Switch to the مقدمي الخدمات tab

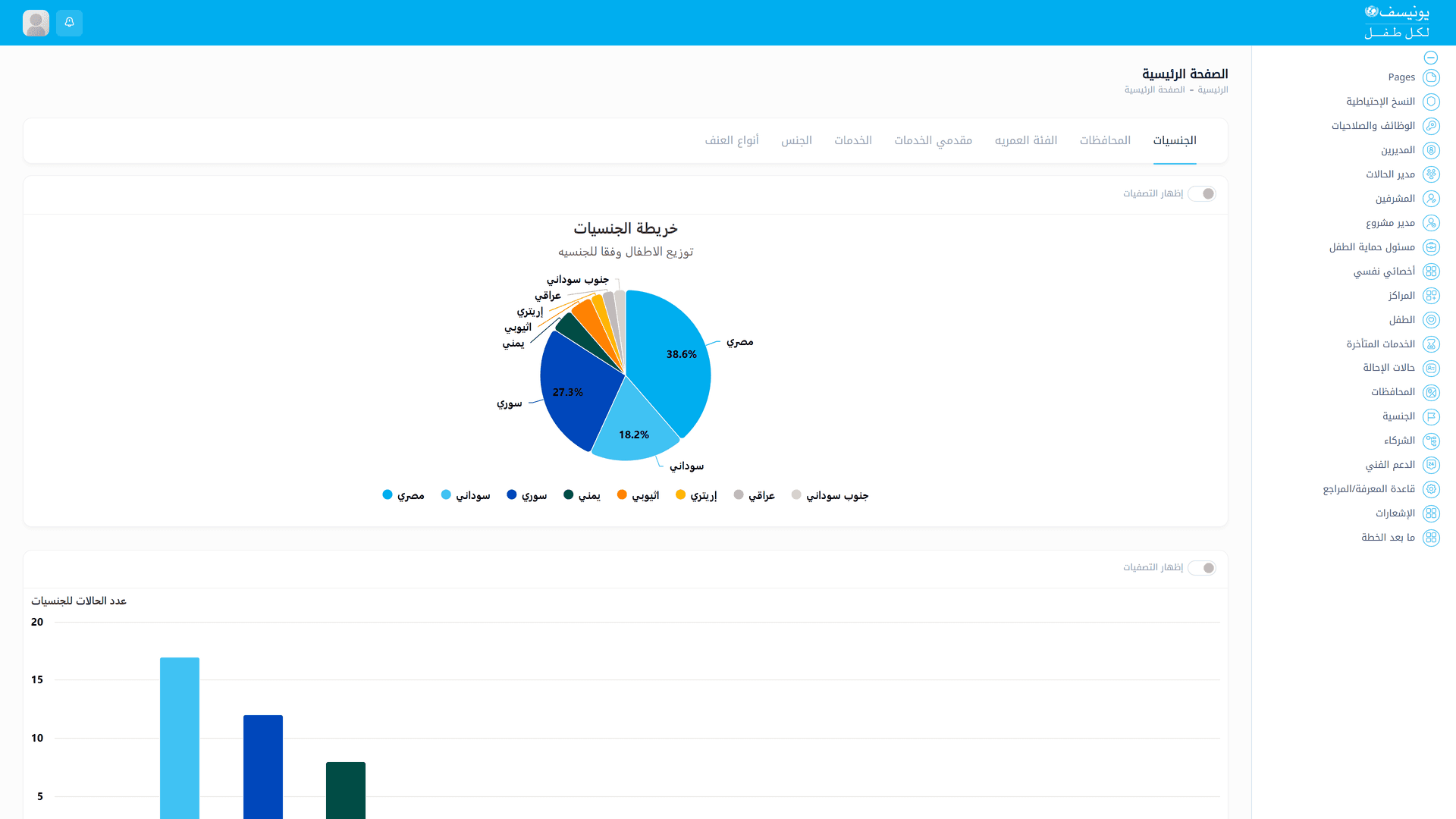(x=934, y=141)
